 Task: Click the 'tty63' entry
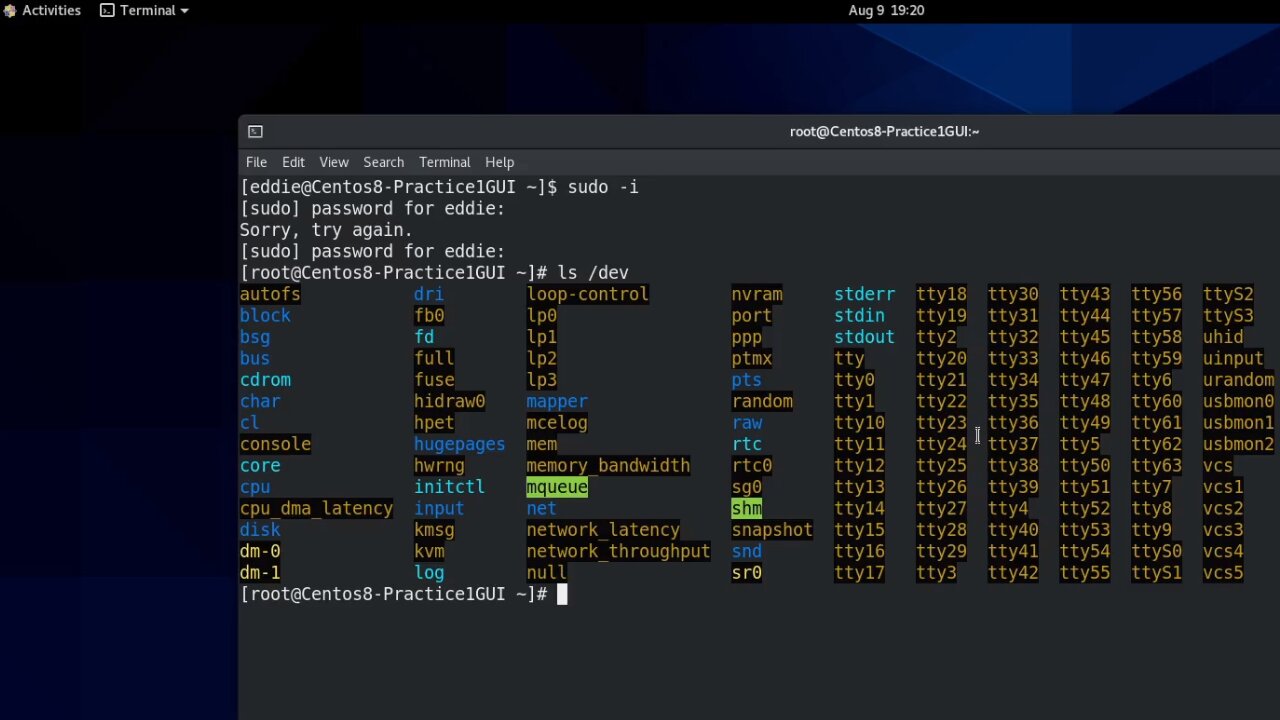point(1156,465)
